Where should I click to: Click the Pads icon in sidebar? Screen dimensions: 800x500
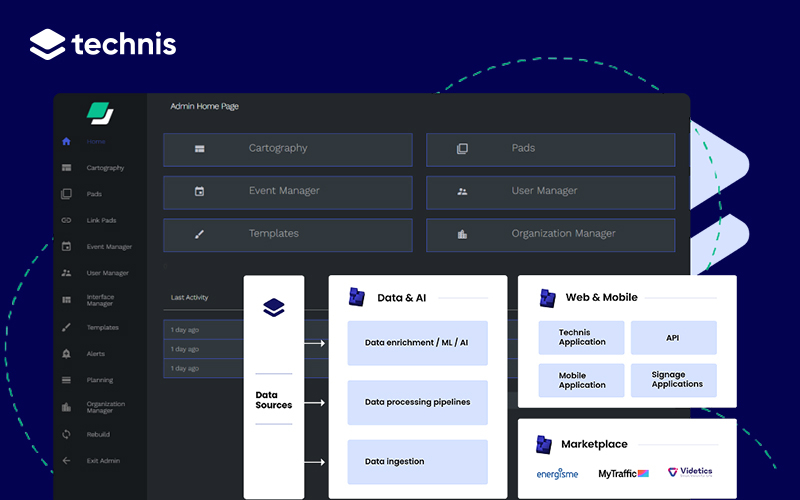tap(66, 194)
